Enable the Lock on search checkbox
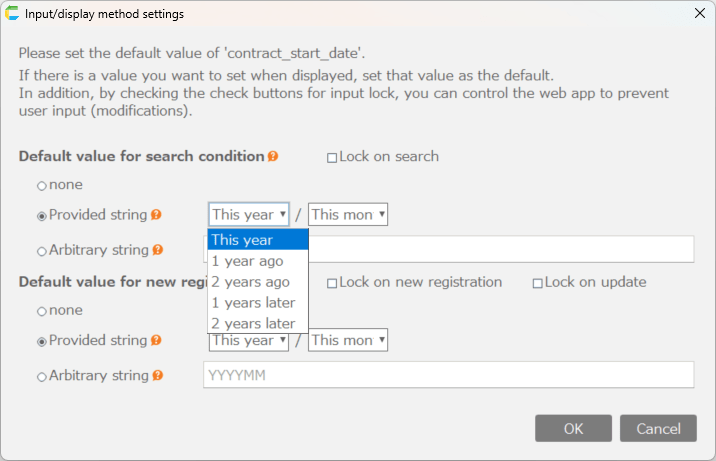Viewport: 716px width, 461px height. pyautogui.click(x=332, y=158)
